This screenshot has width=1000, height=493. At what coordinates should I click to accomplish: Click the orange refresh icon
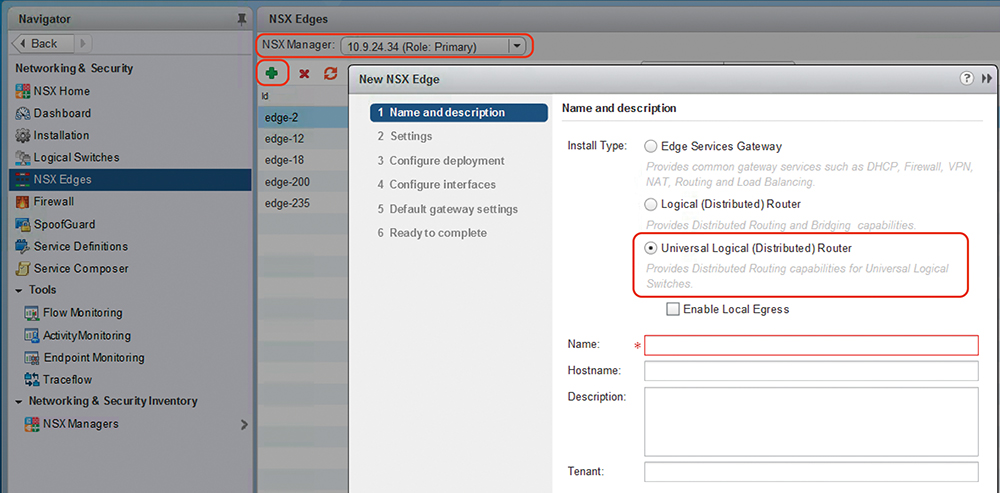coord(330,73)
